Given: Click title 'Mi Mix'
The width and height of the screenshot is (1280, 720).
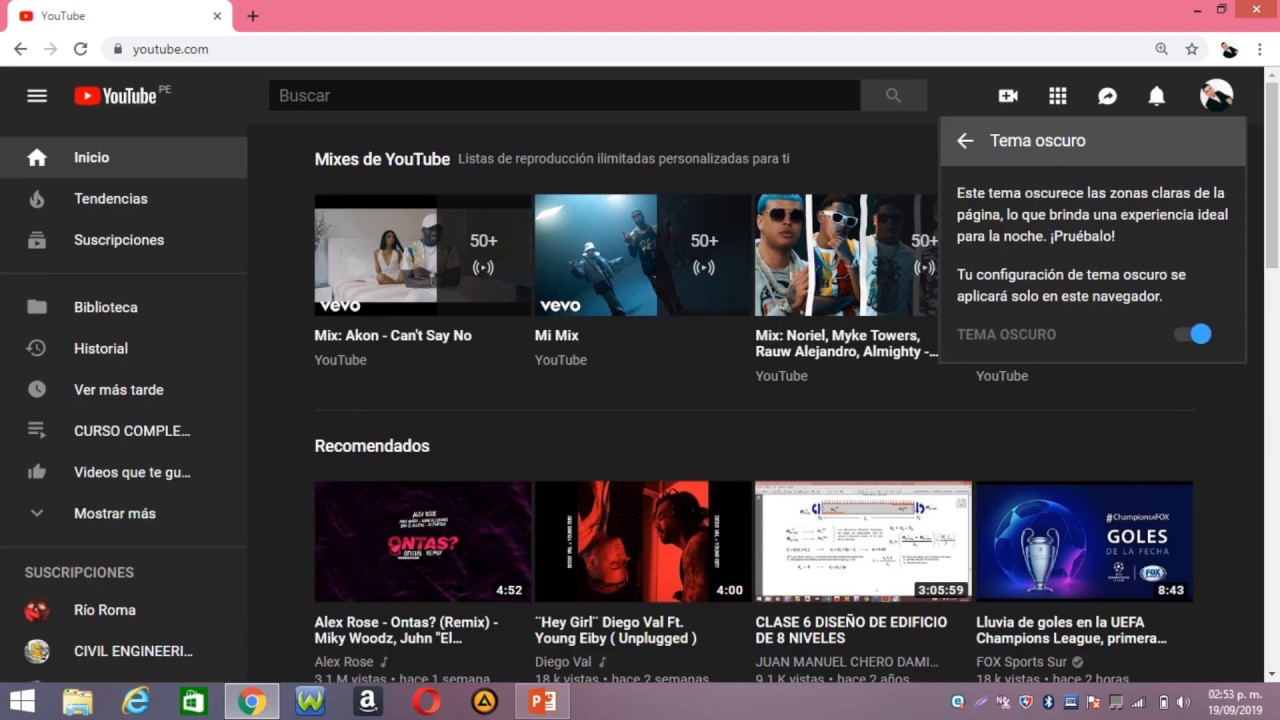Looking at the screenshot, I should tap(557, 335).
